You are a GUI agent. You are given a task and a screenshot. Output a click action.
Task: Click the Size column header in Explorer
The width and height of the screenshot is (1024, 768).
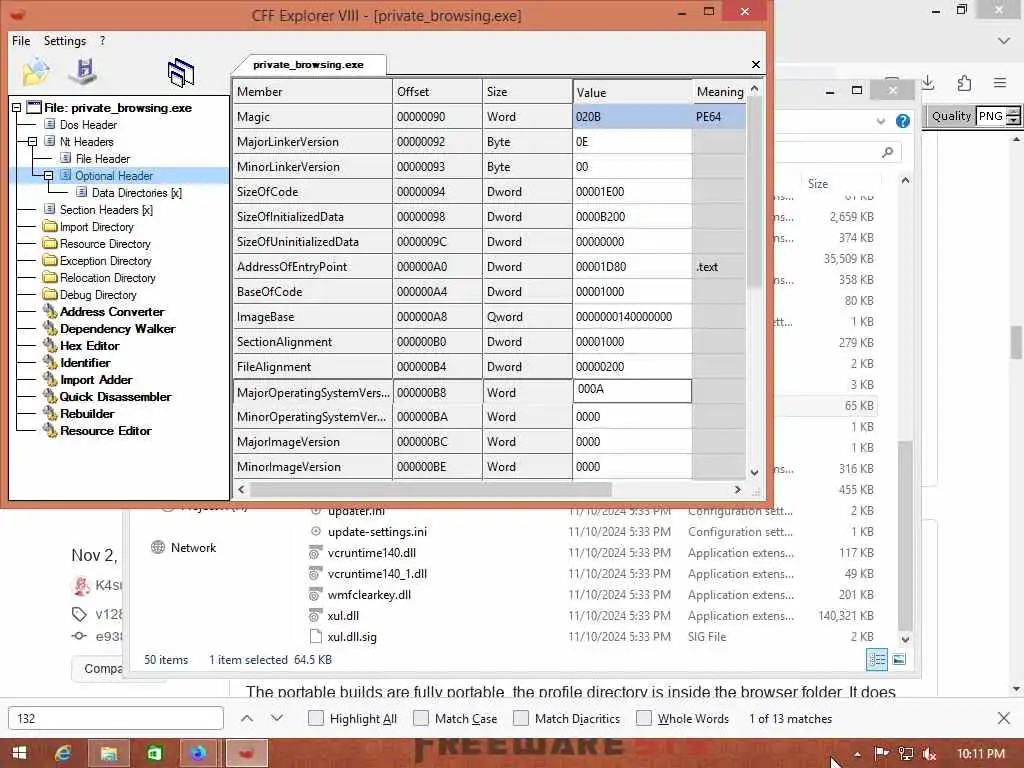(818, 184)
